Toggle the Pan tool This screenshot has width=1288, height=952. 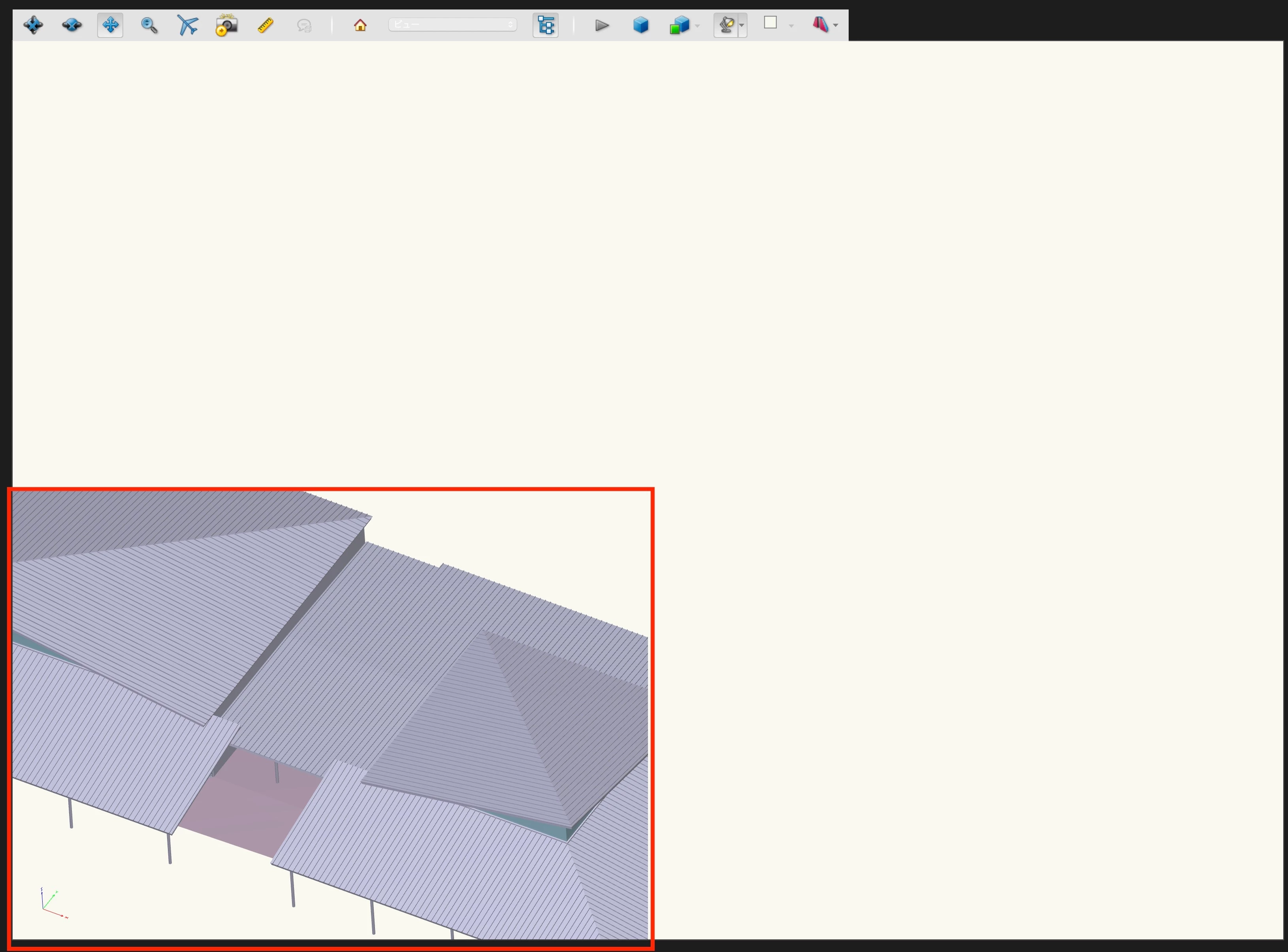[110, 25]
